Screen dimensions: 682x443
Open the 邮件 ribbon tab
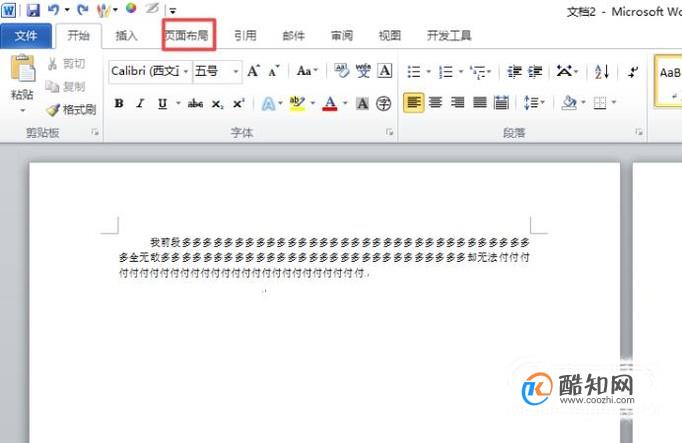point(293,36)
